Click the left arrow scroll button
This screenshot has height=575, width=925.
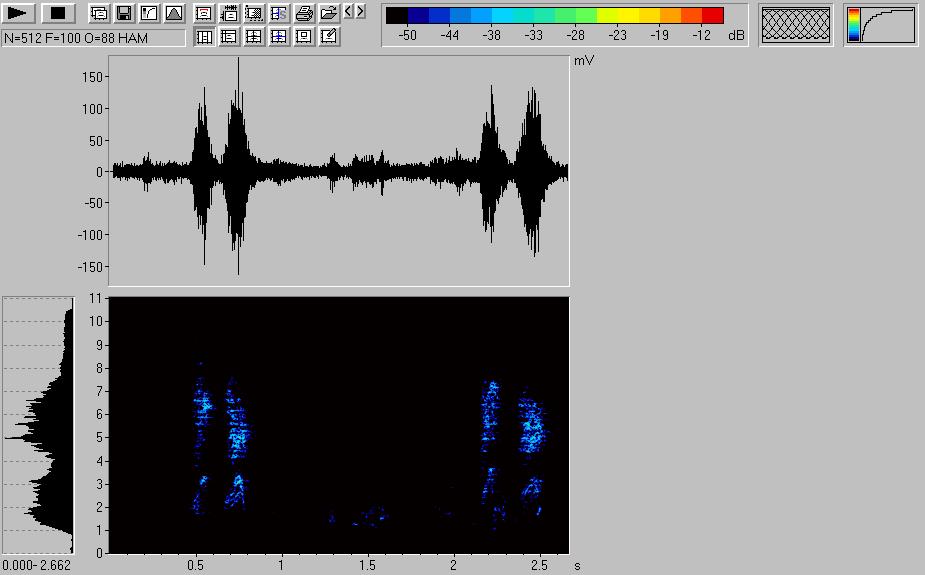tap(348, 12)
